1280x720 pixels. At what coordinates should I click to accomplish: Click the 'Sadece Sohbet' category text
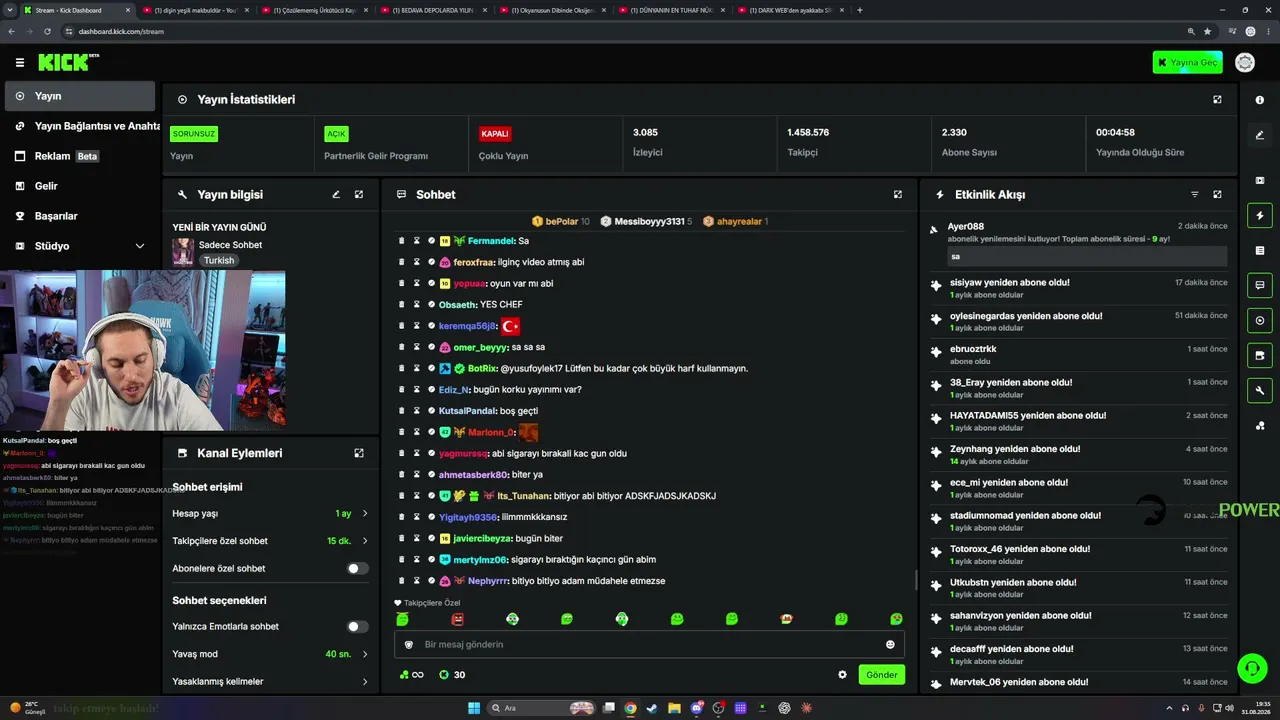coord(231,245)
